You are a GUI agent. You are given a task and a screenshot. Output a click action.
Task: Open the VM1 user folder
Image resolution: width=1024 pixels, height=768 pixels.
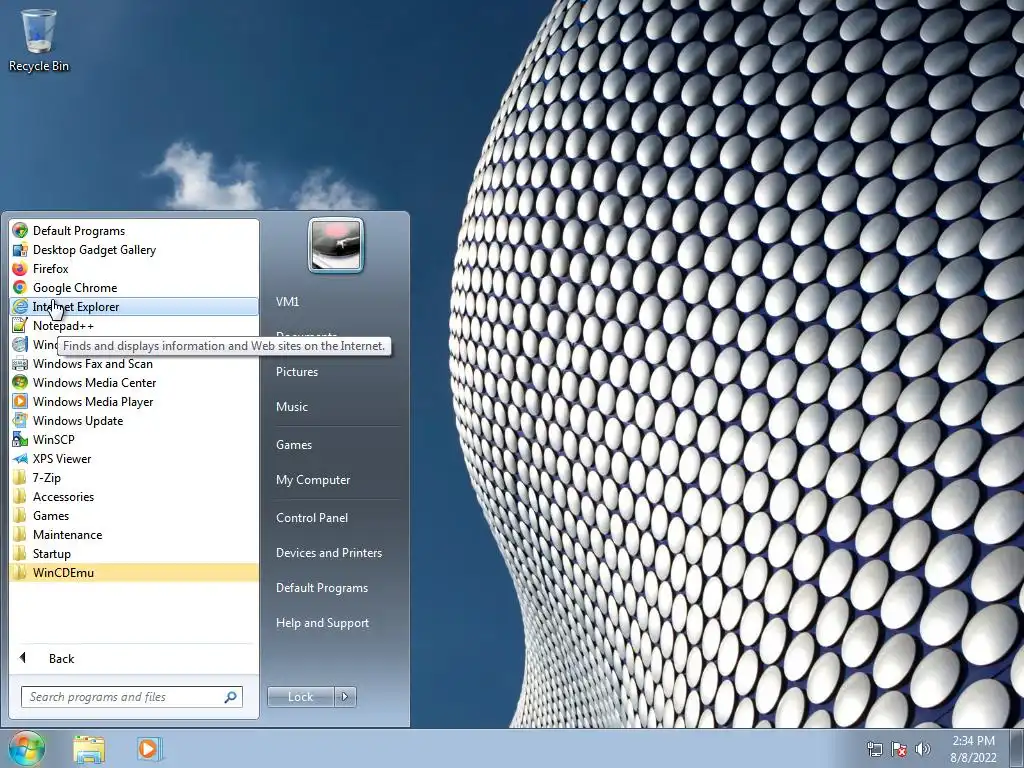[x=287, y=302]
